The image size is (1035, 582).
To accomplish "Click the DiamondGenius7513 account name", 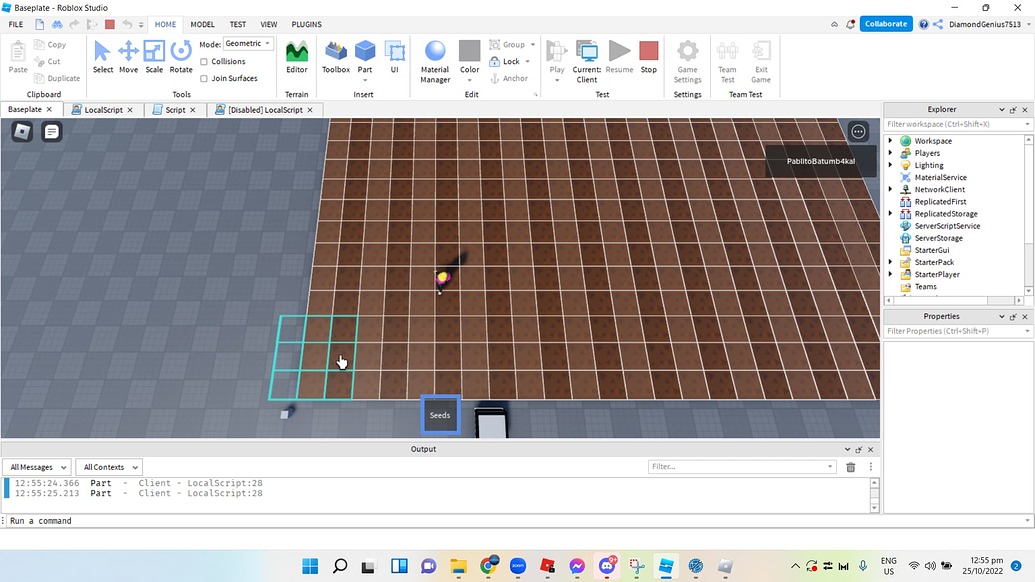I will (x=984, y=24).
